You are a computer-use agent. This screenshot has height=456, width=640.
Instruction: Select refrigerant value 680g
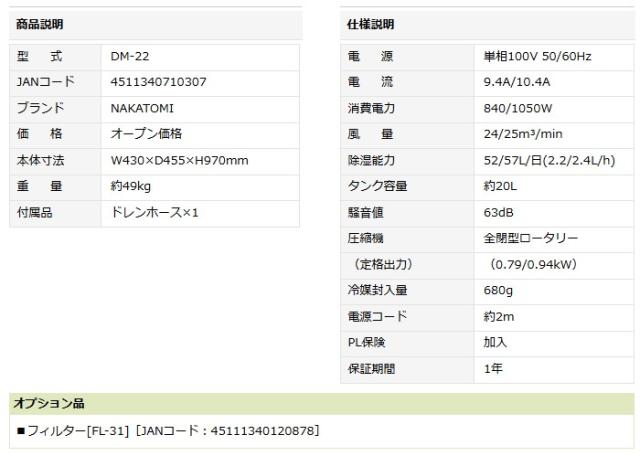coord(498,290)
